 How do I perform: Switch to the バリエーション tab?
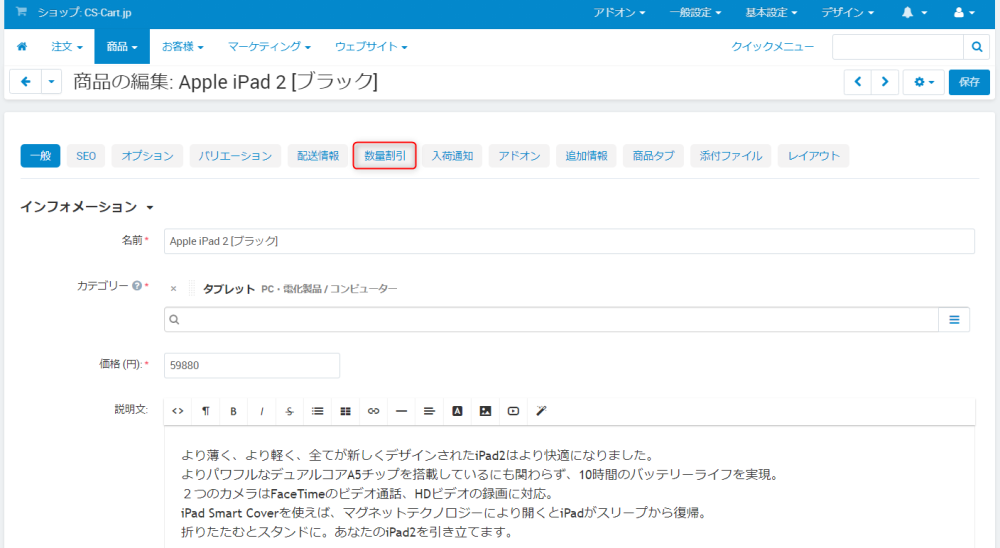click(x=235, y=156)
